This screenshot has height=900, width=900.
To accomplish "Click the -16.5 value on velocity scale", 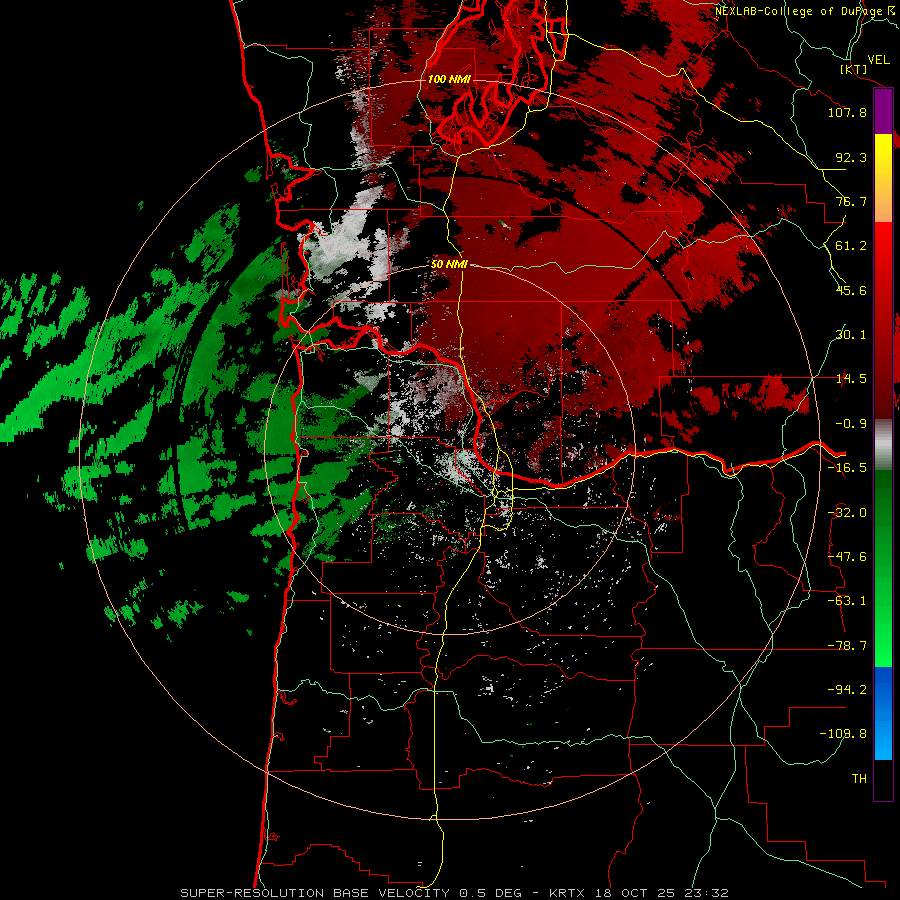I will [847, 468].
